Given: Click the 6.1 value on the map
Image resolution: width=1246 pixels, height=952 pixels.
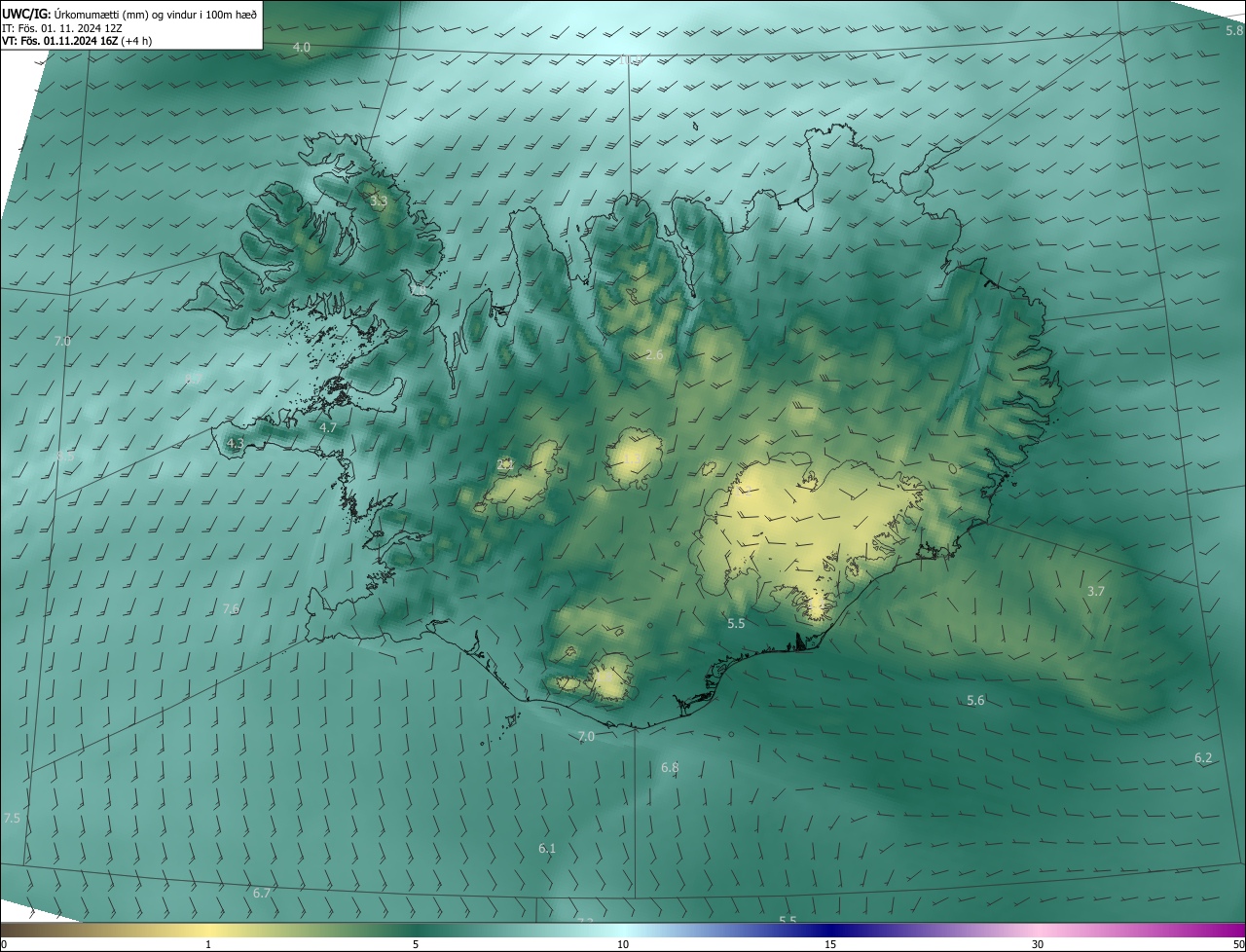Looking at the screenshot, I should 547,848.
